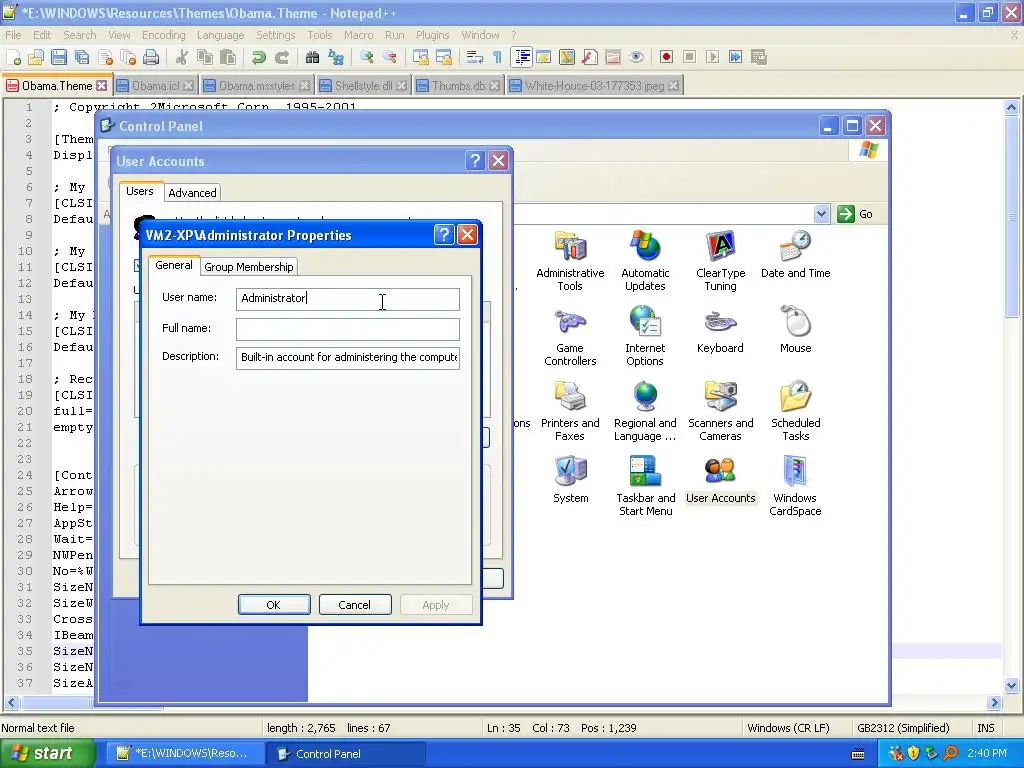Screen dimensions: 1024x768
Task: Click Run Macro Multiple Times icon
Action: click(735, 57)
